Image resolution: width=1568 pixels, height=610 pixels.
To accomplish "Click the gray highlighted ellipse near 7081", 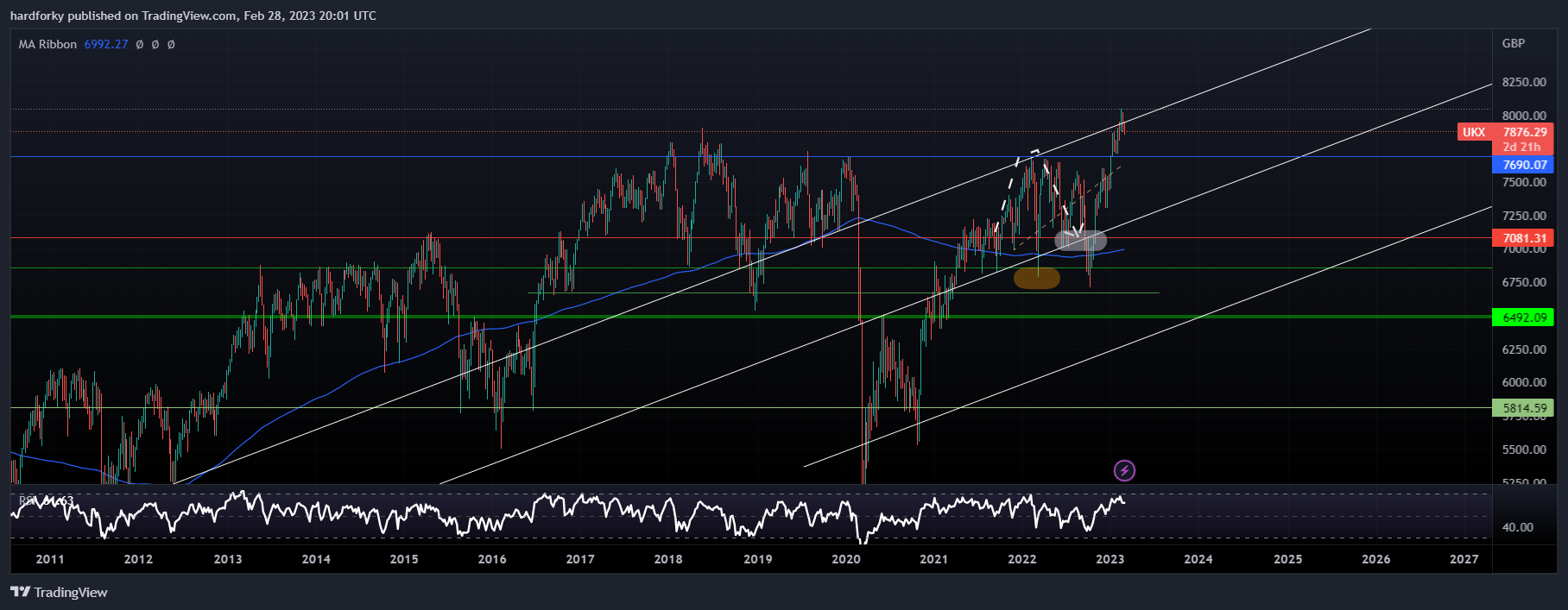I will tap(1080, 241).
